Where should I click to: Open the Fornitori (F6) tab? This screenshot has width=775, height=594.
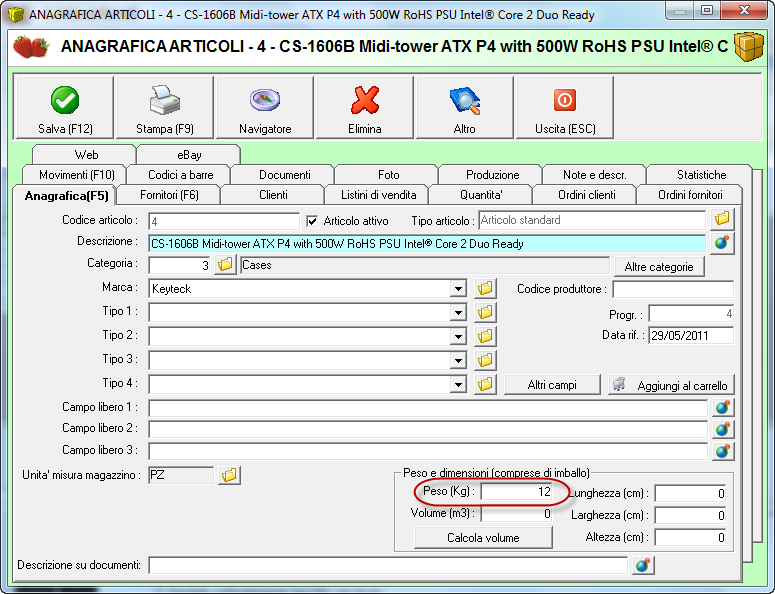(x=169, y=195)
